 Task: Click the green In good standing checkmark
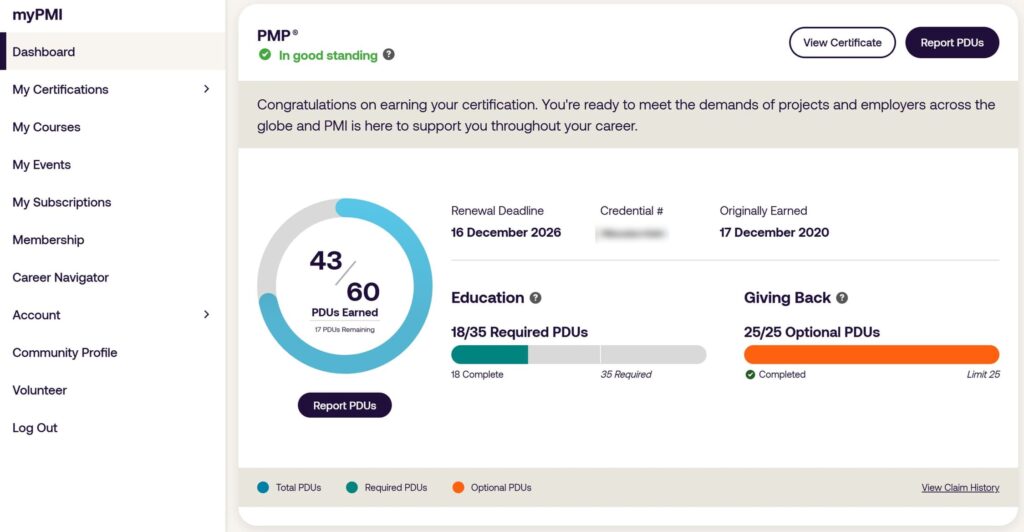coord(265,55)
